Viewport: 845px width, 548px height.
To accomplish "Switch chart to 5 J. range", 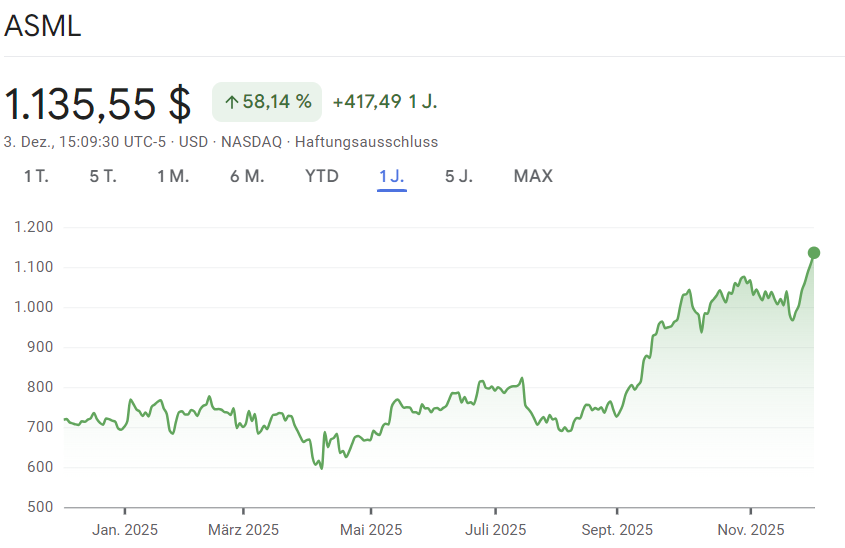I will 459,176.
